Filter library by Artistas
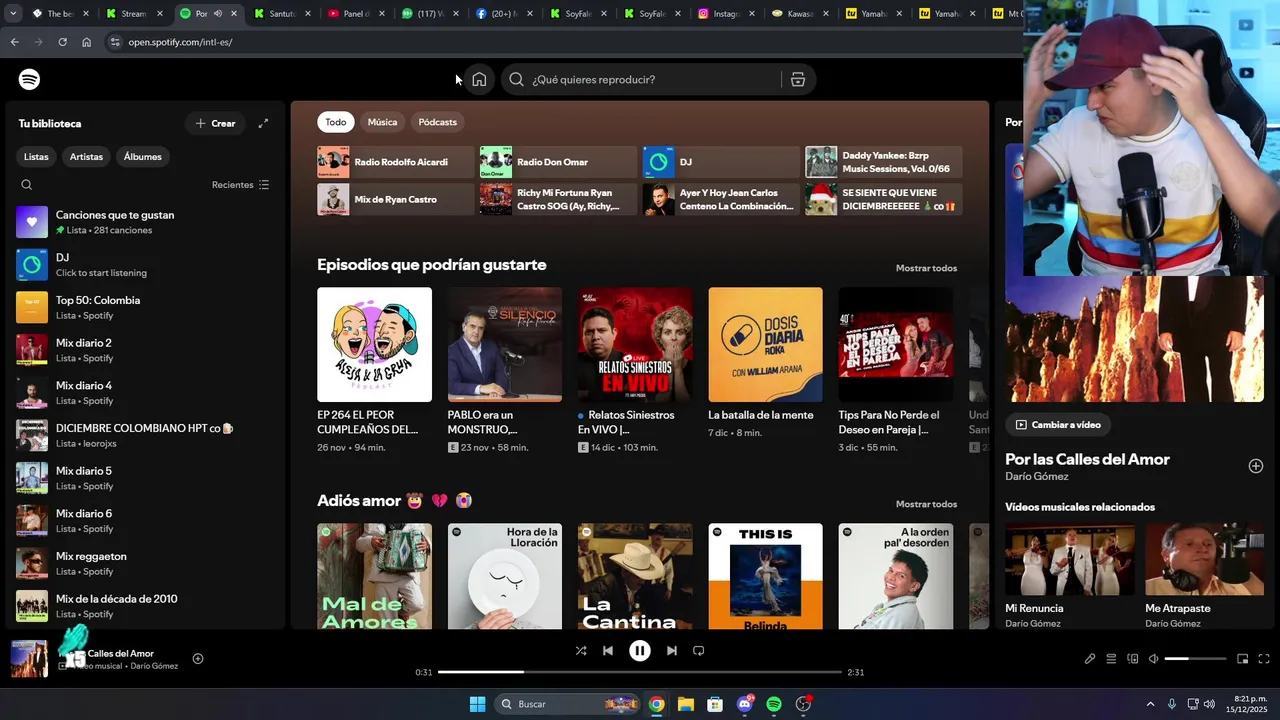The image size is (1280, 720). 86,157
